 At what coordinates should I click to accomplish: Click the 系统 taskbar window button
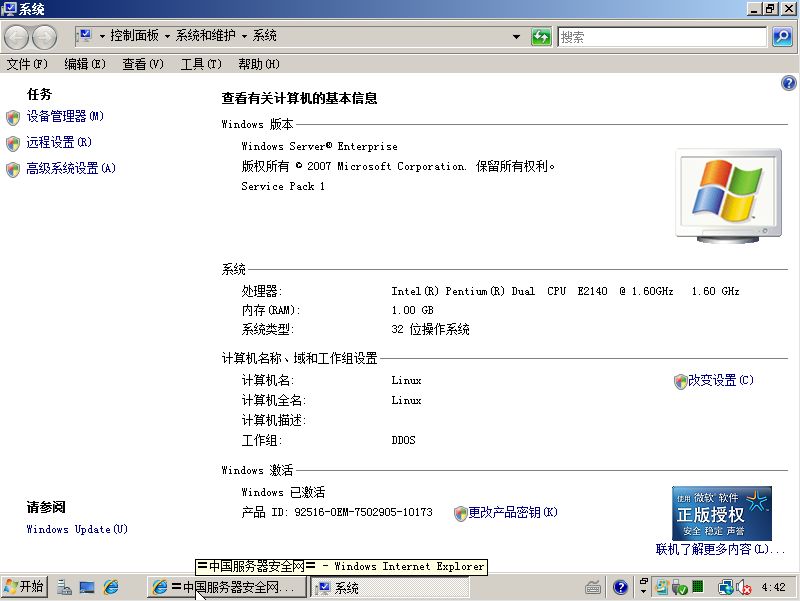coord(390,587)
